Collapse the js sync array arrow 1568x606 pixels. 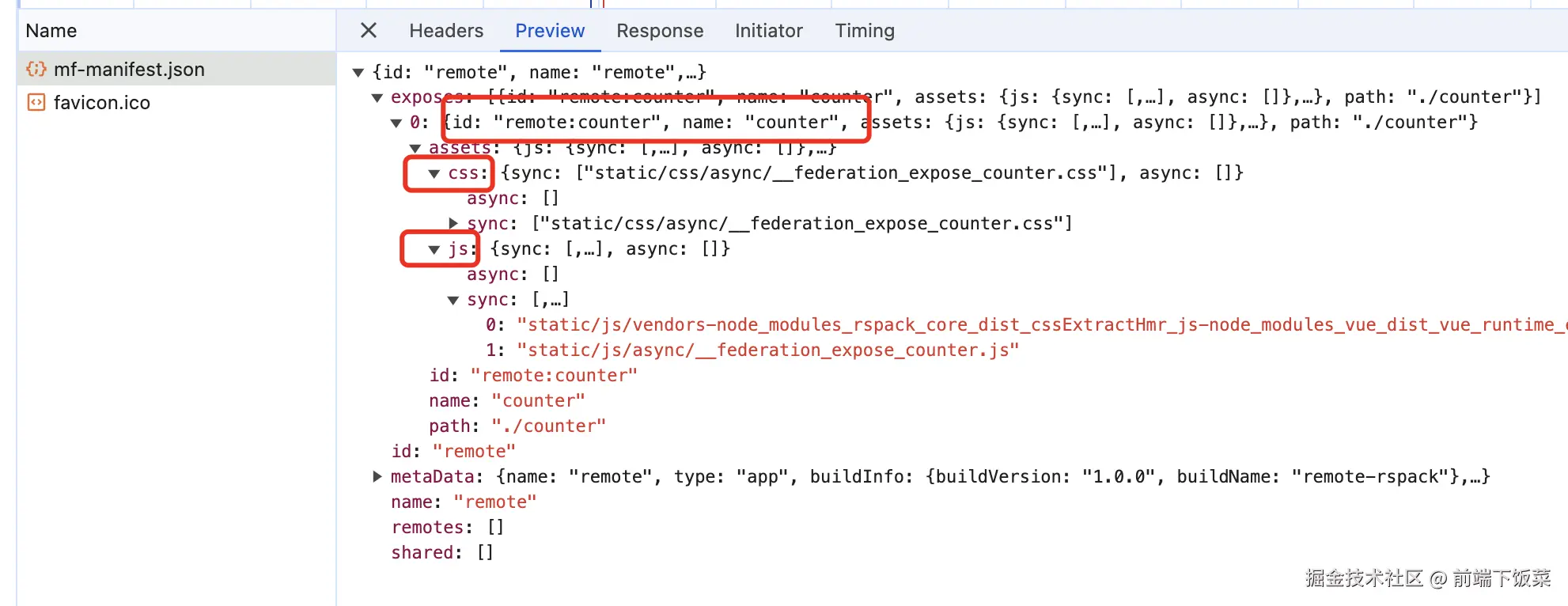(x=453, y=301)
